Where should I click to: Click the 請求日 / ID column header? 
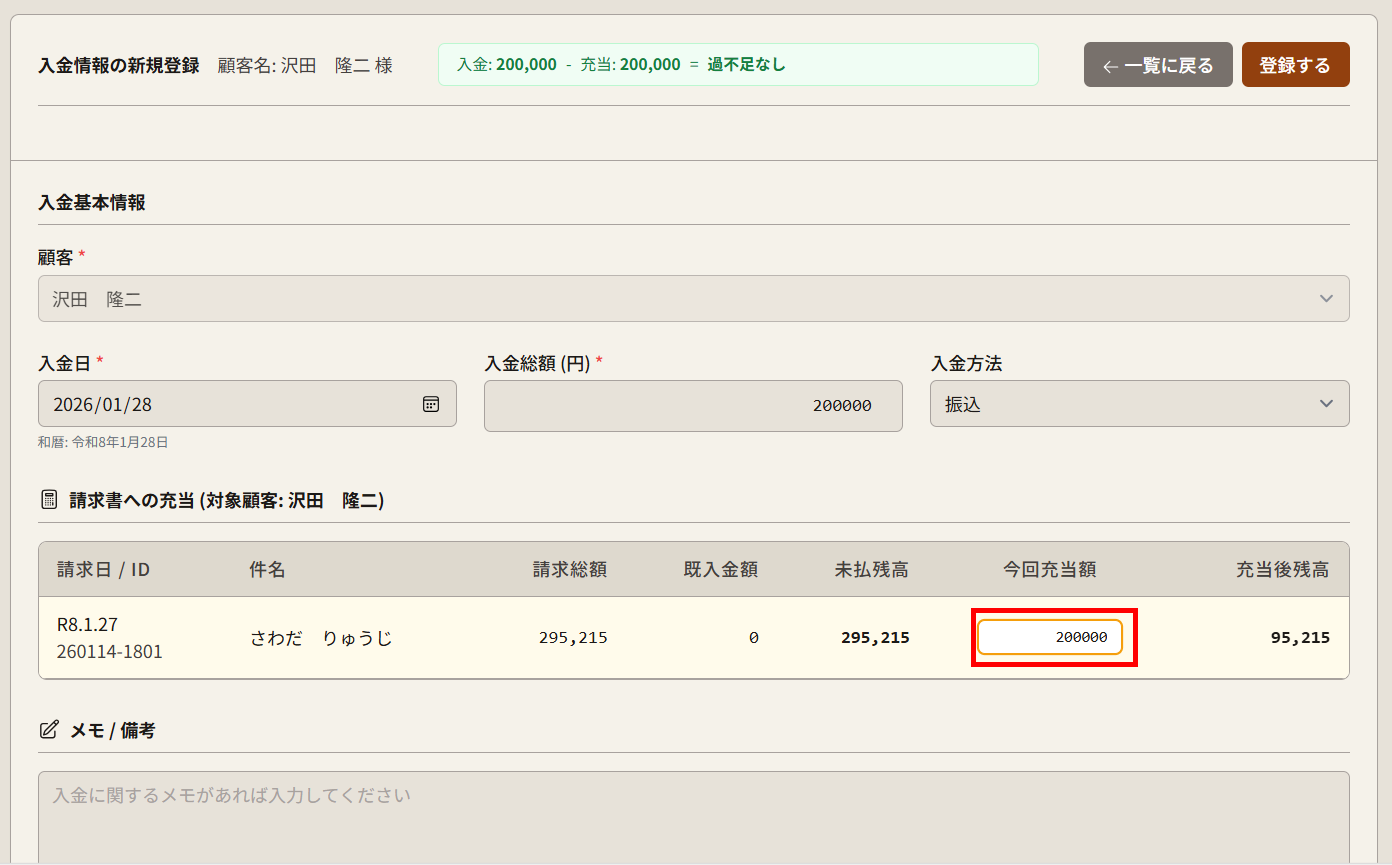coord(103,570)
